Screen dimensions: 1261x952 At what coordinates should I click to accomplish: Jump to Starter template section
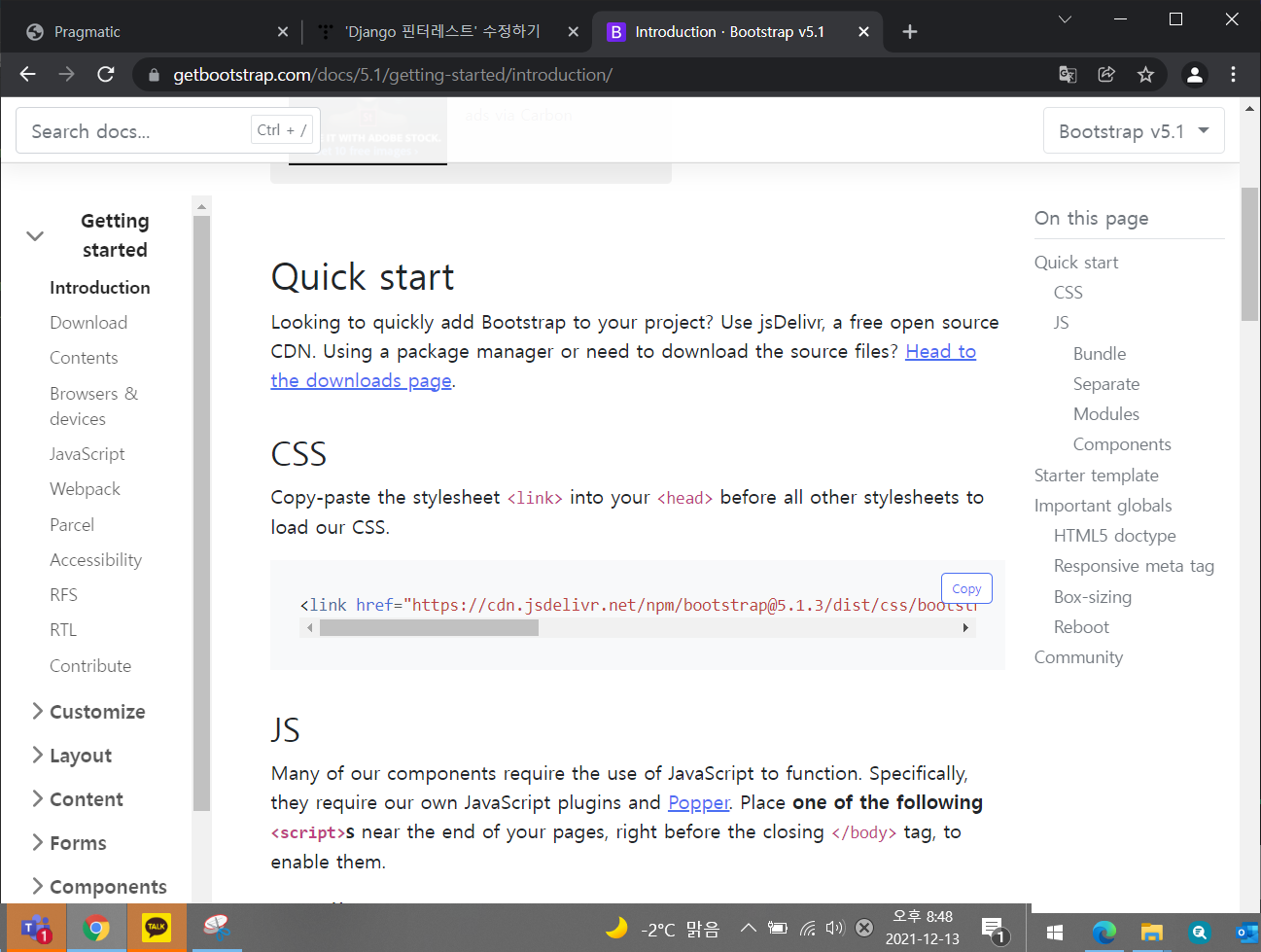click(x=1097, y=476)
